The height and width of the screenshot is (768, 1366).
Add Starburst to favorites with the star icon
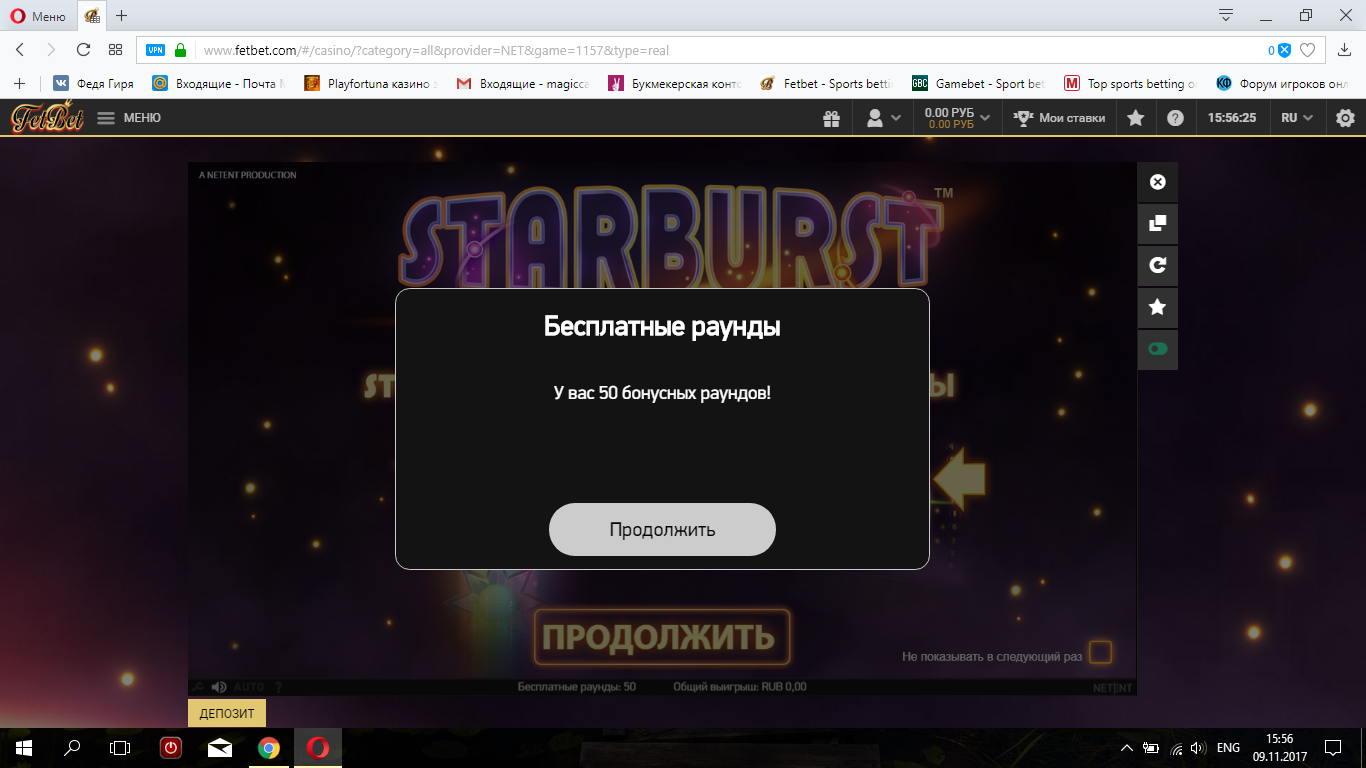pos(1158,308)
